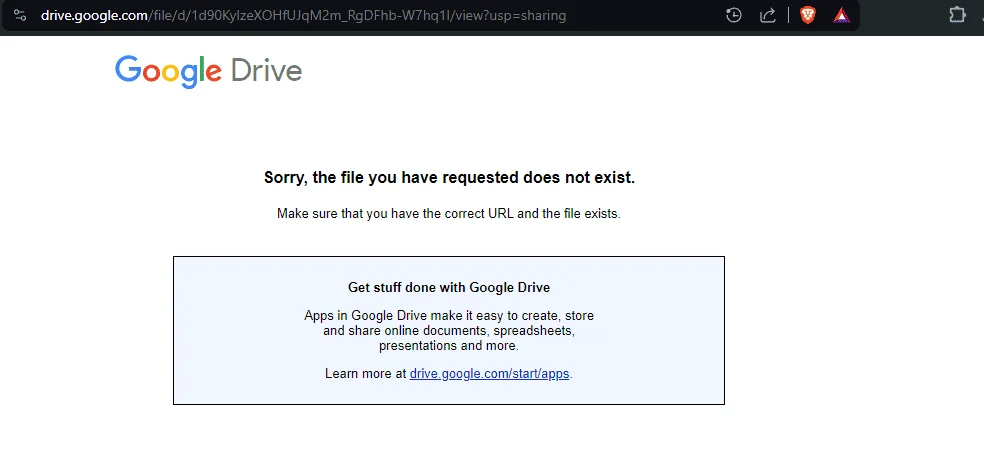This screenshot has height=462, width=984.
Task: Open Brave Shields lion icon
Action: pos(808,15)
